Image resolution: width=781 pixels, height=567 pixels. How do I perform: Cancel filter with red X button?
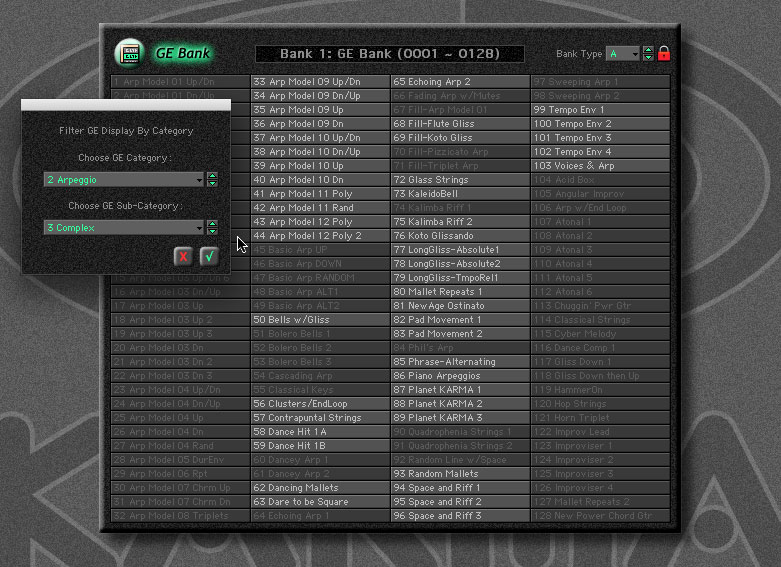tap(183, 256)
